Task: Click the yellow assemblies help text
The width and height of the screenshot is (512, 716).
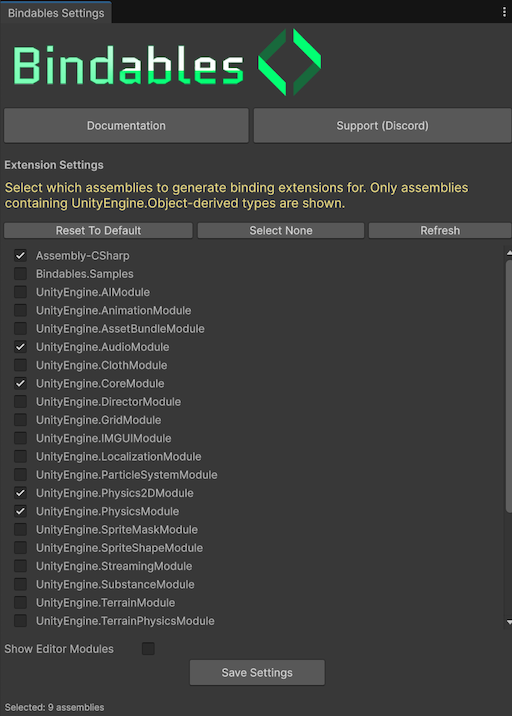Action: [x=236, y=195]
